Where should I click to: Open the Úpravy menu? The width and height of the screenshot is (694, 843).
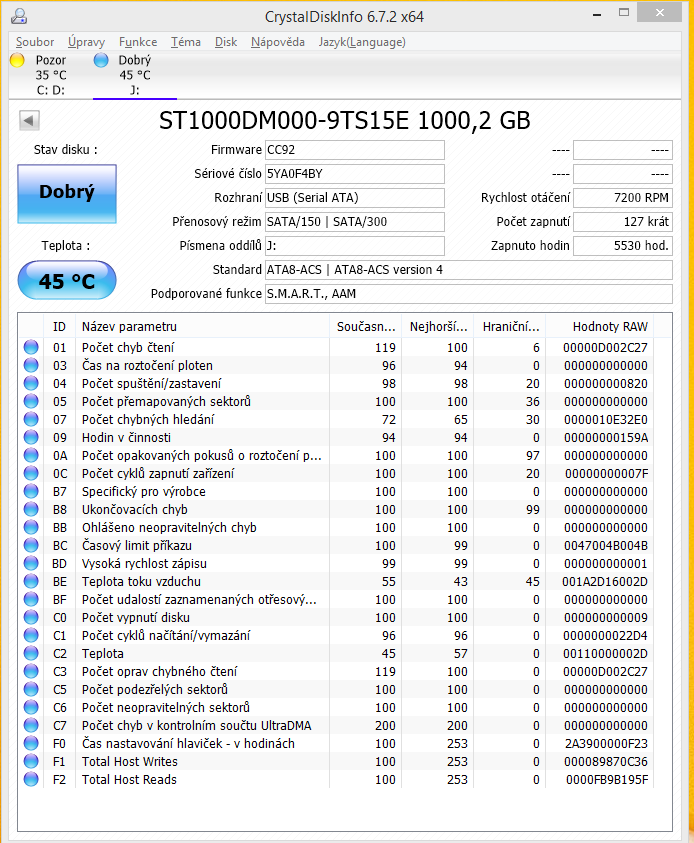(x=86, y=42)
